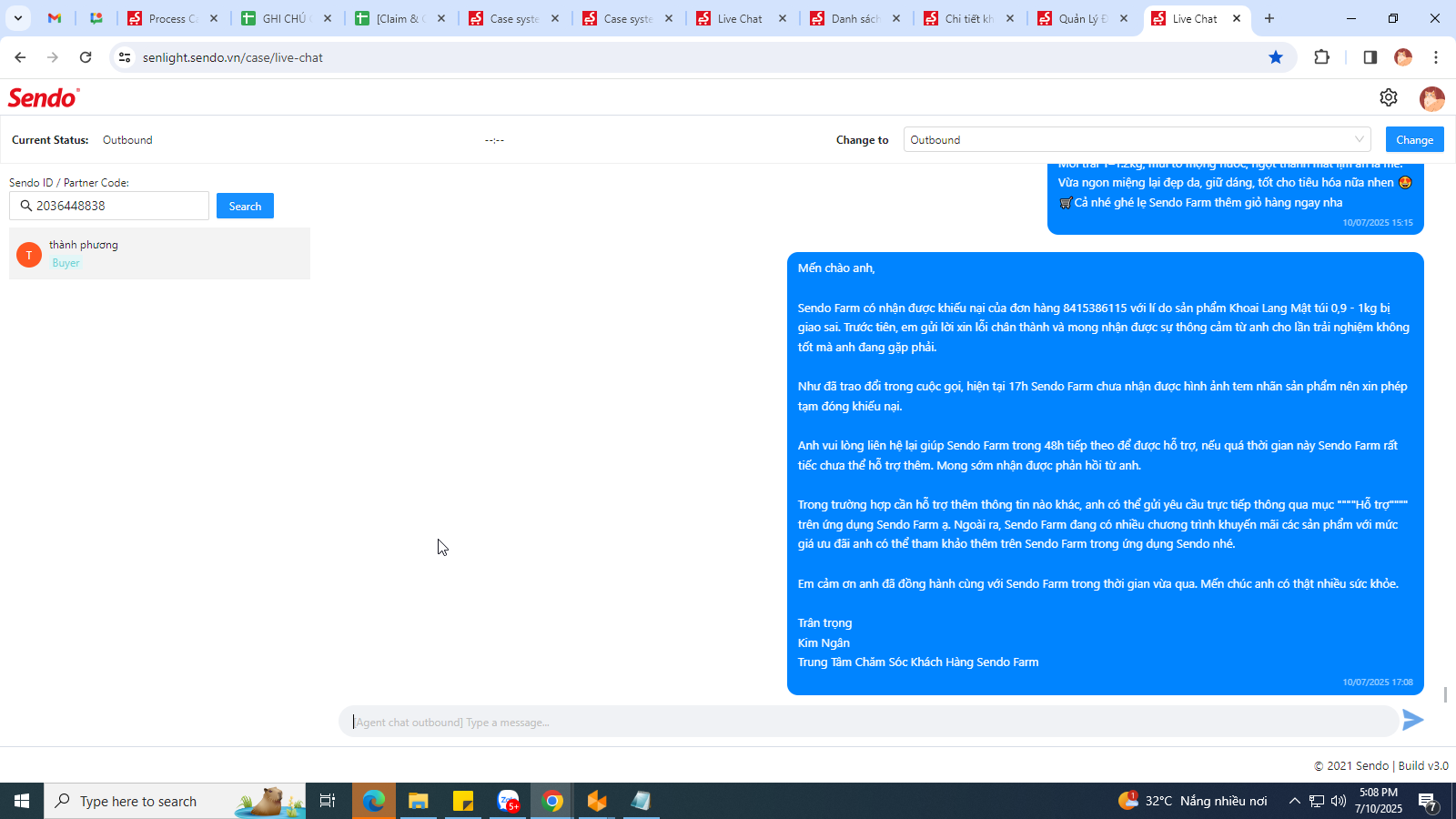Open Task View on taskbar
1456x819 pixels.
click(328, 801)
